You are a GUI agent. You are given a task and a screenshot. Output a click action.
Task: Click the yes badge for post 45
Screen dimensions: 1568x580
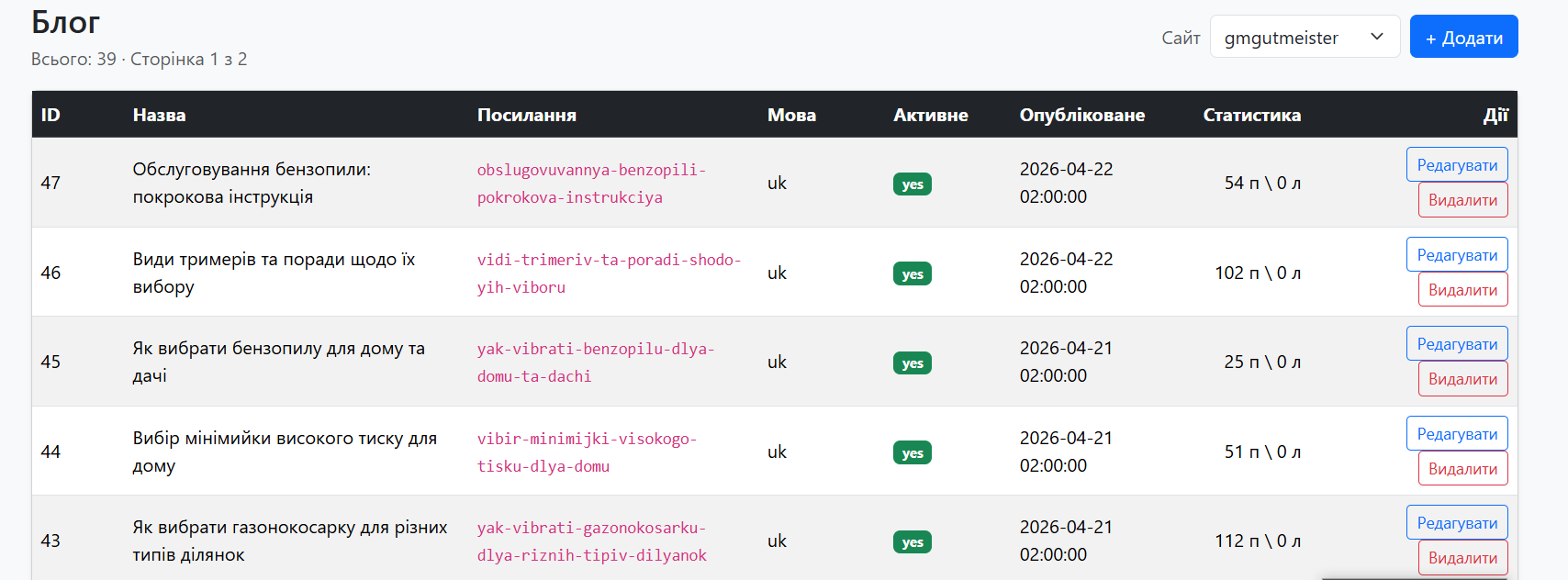click(x=913, y=362)
